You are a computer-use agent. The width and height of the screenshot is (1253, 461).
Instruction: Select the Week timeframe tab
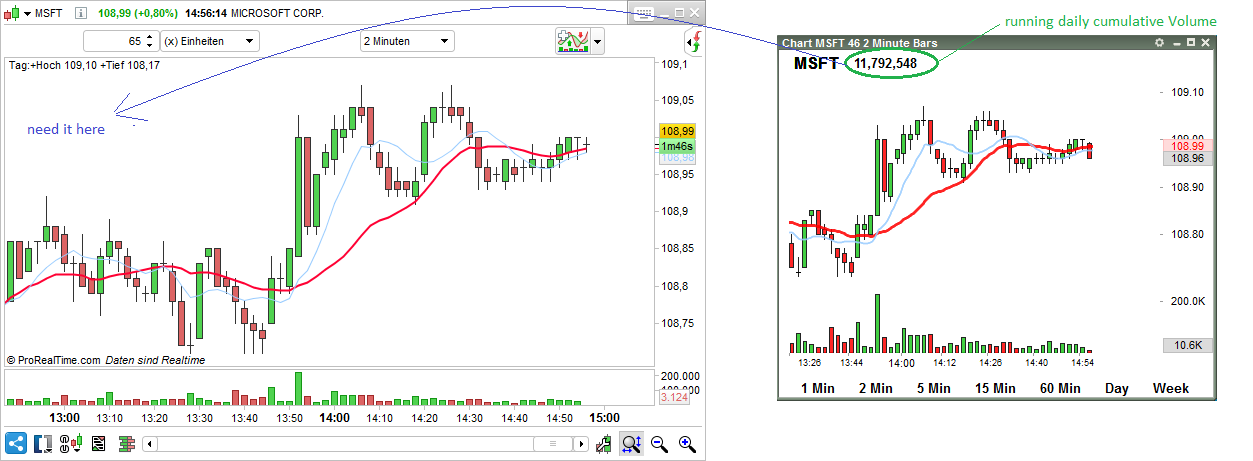coord(1171,387)
